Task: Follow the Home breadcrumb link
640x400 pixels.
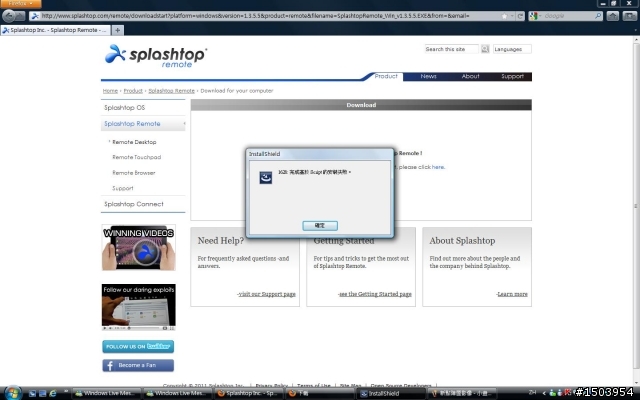Action: pos(110,91)
